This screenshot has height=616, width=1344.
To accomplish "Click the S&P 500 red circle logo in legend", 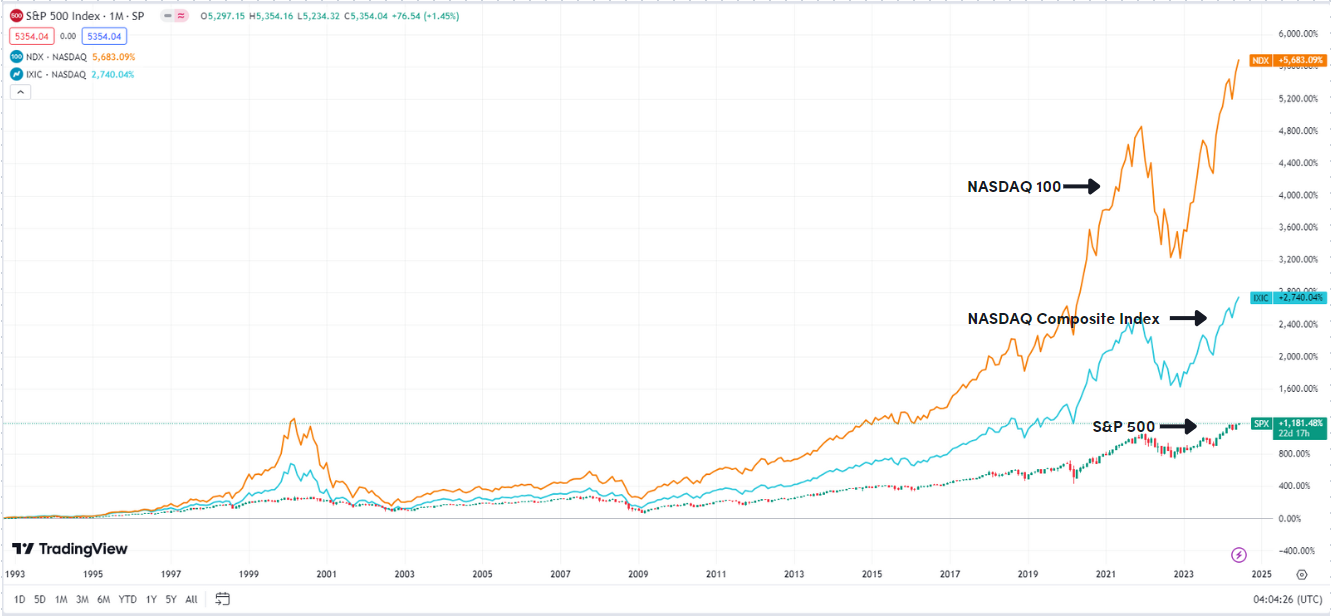I will (x=16, y=15).
